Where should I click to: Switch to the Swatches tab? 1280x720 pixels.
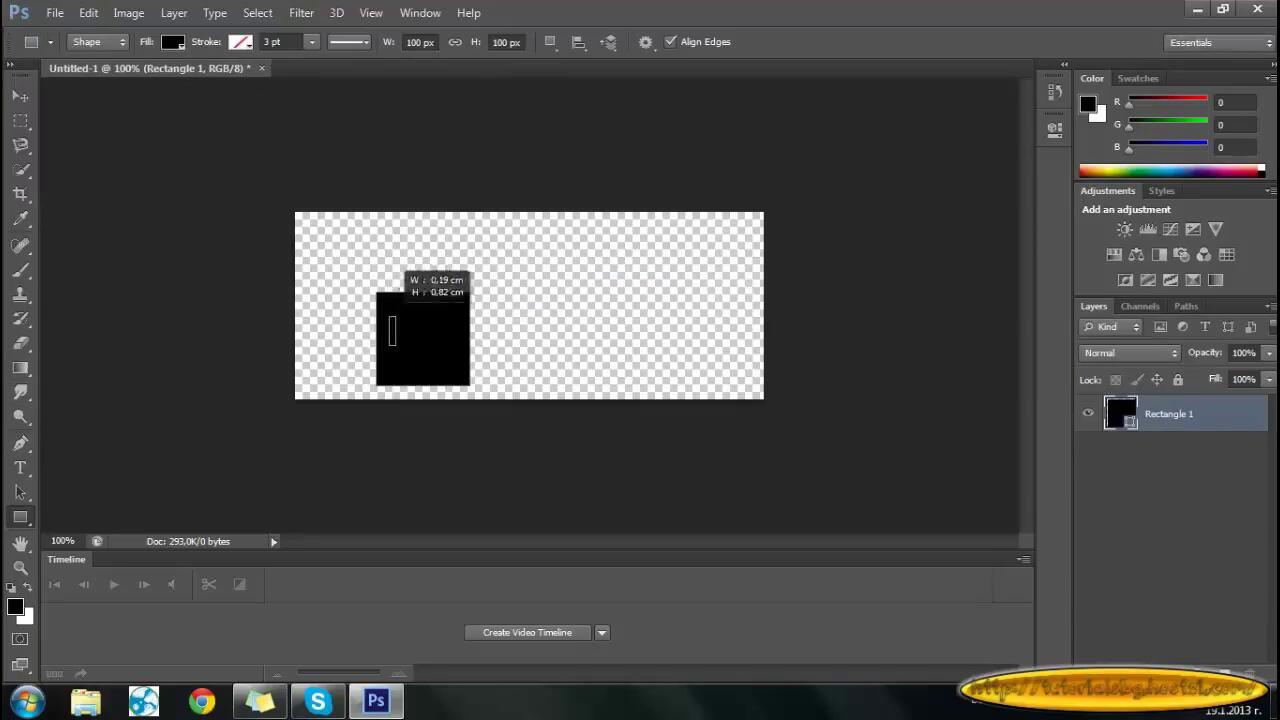coord(1138,78)
